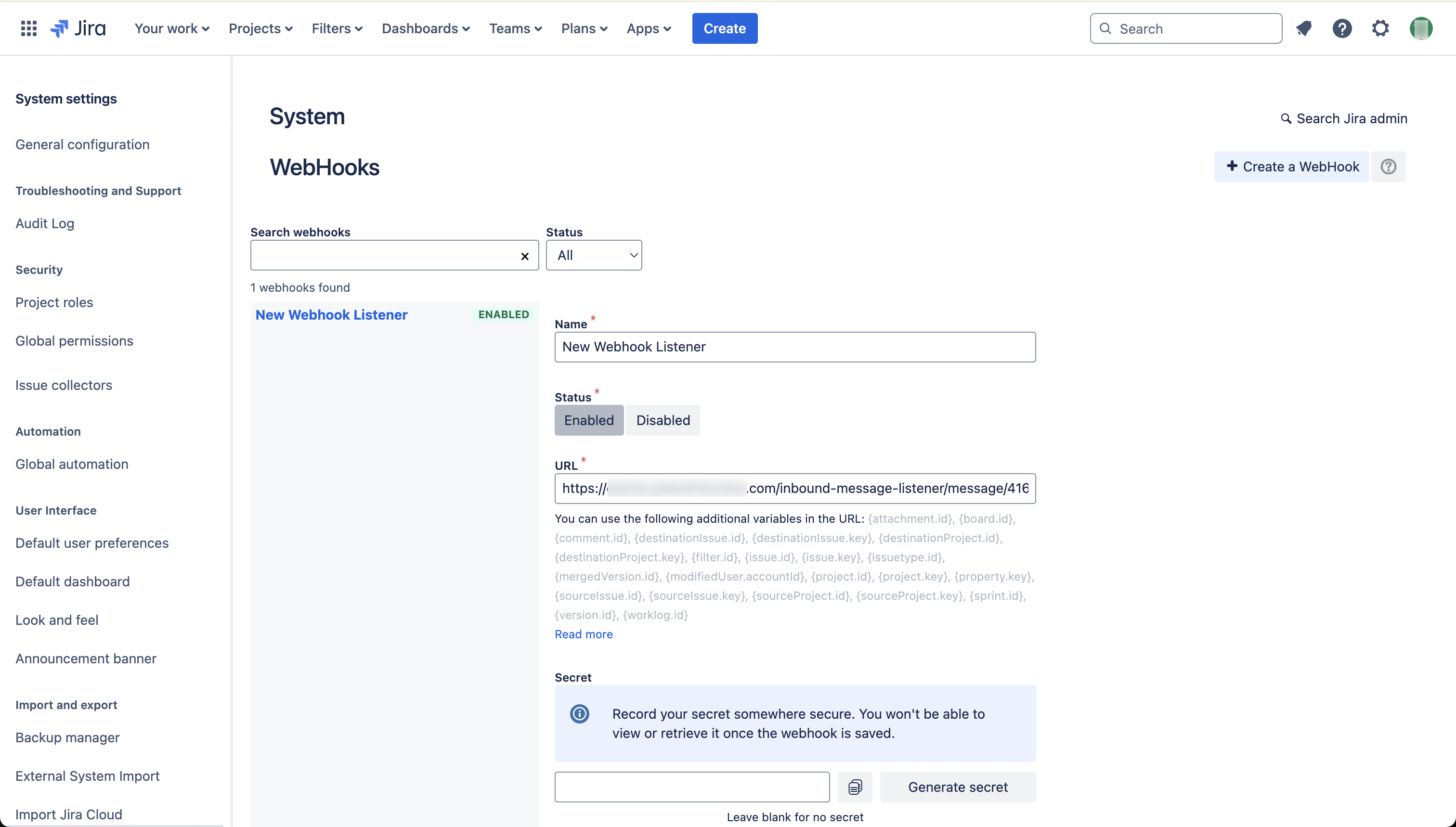This screenshot has width=1456, height=827.
Task: Click the webhook Name field
Action: pyautogui.click(x=795, y=347)
